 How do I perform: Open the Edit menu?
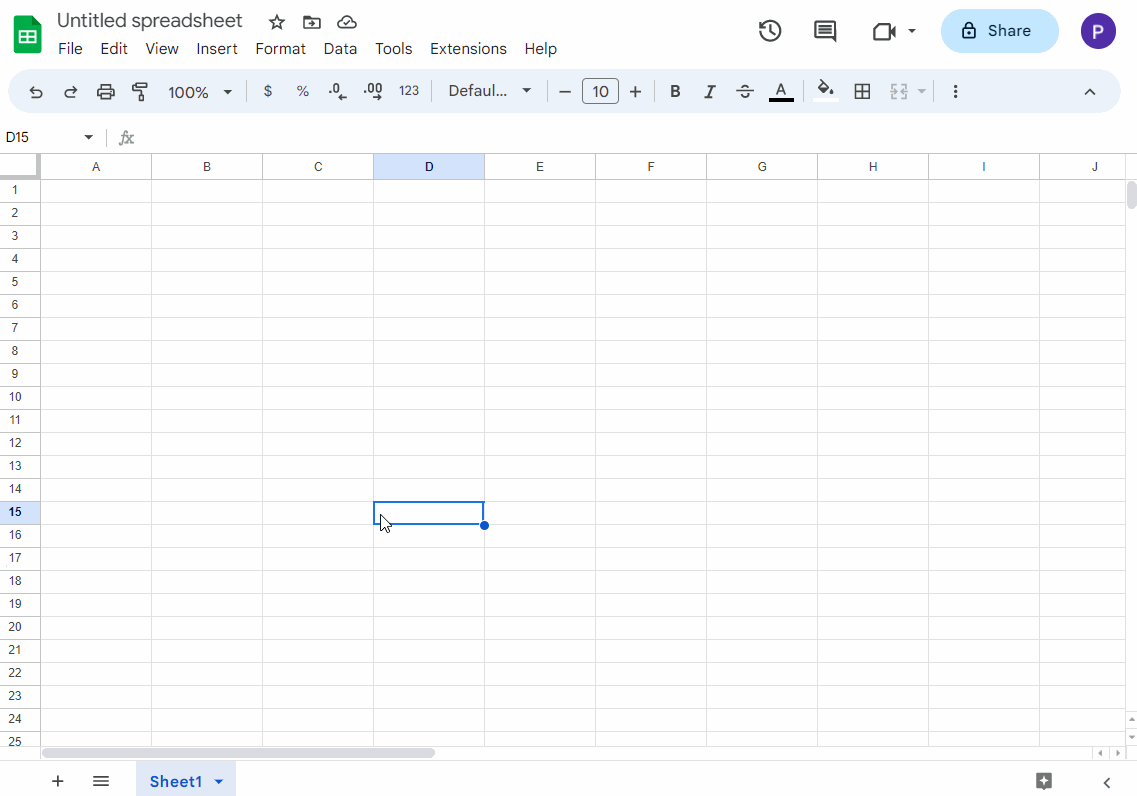[x=114, y=49]
